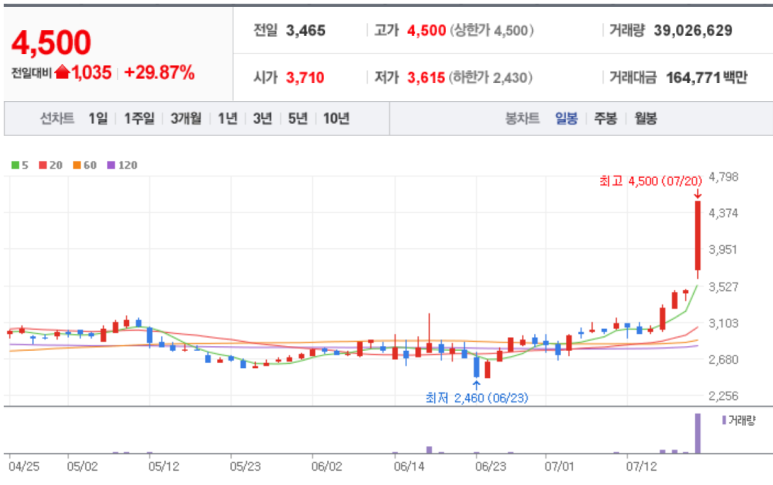The height and width of the screenshot is (485, 773).
Task: Click the 전일대비 label
Action: point(32,73)
